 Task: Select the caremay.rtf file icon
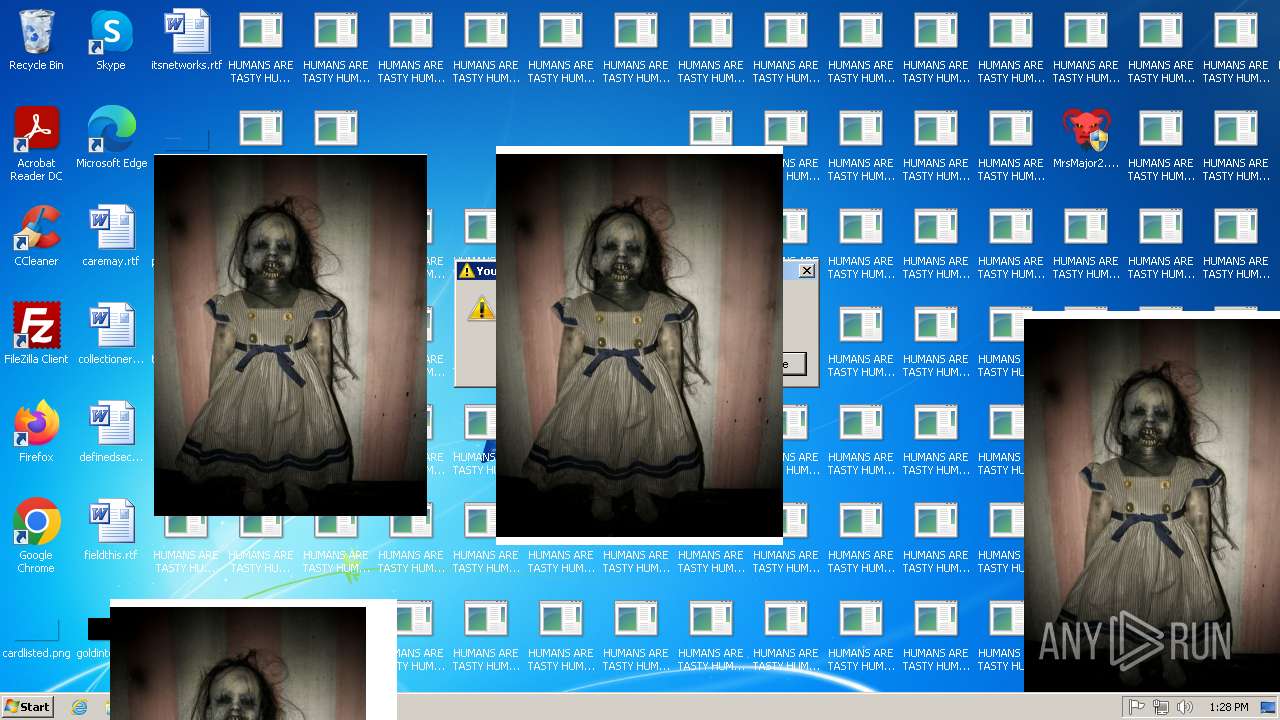[111, 237]
